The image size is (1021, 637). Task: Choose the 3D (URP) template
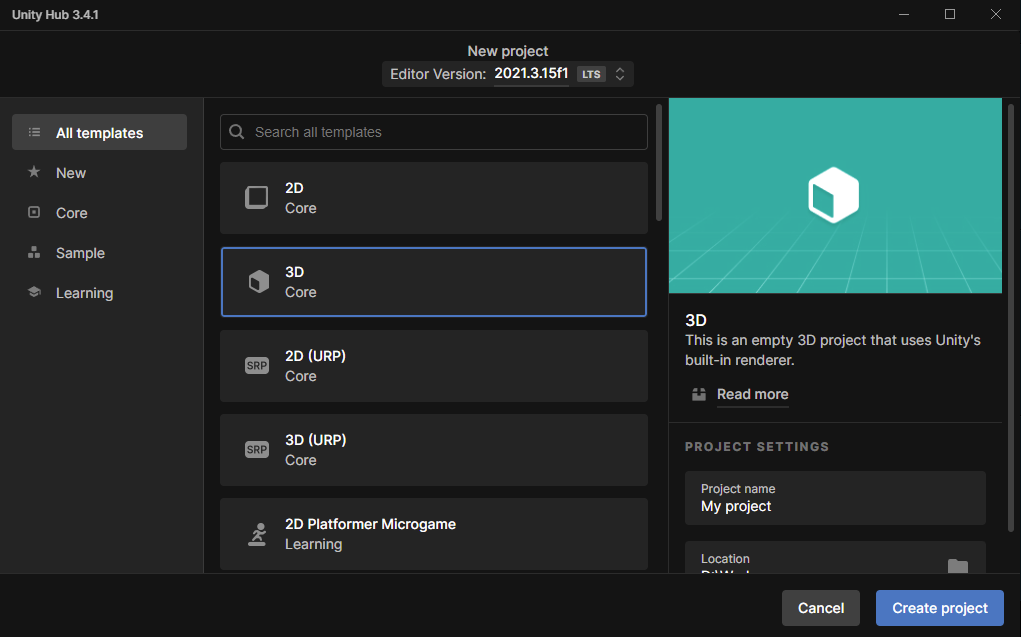[434, 450]
